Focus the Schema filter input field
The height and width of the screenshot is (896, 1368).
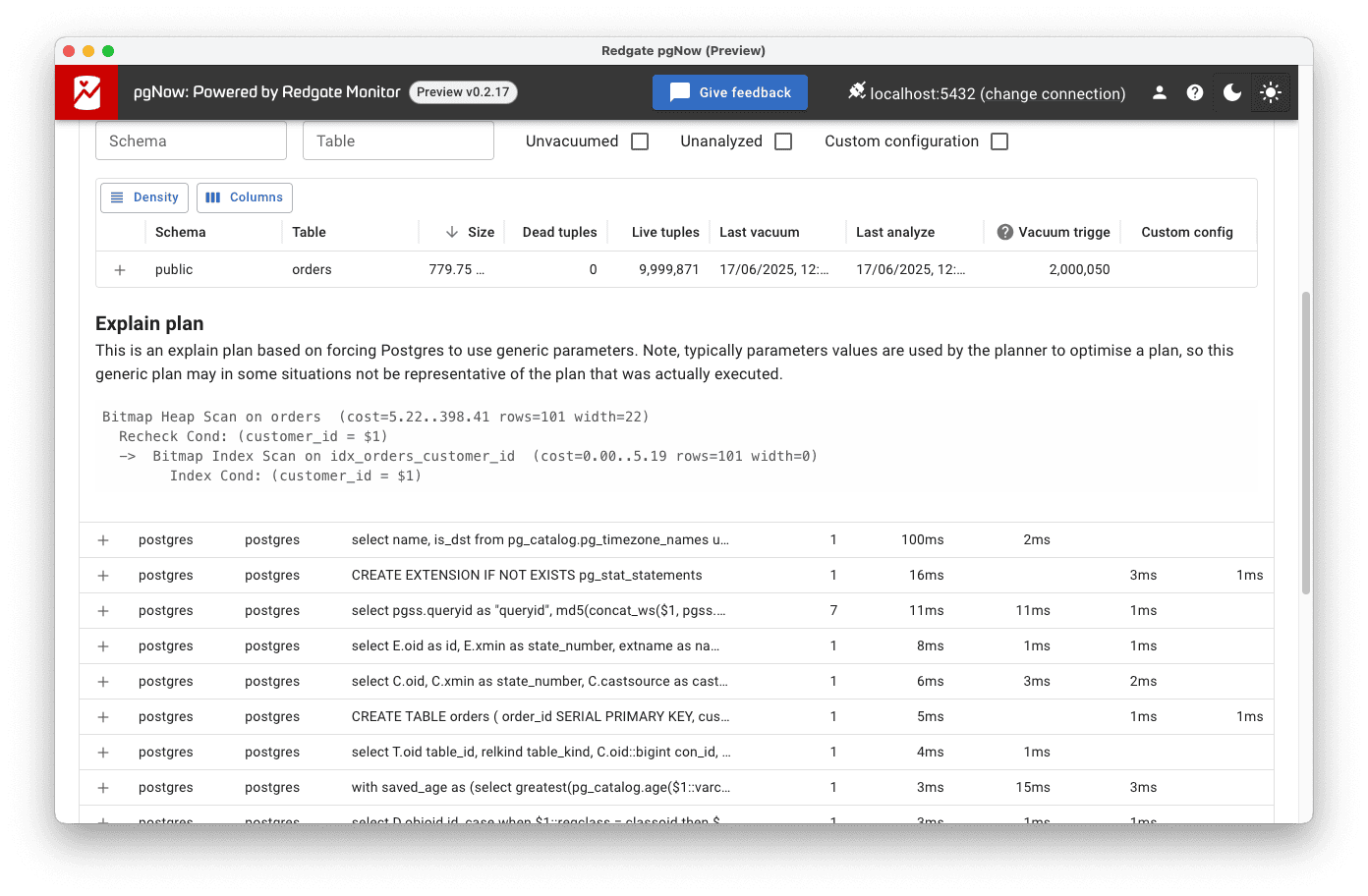click(x=191, y=140)
